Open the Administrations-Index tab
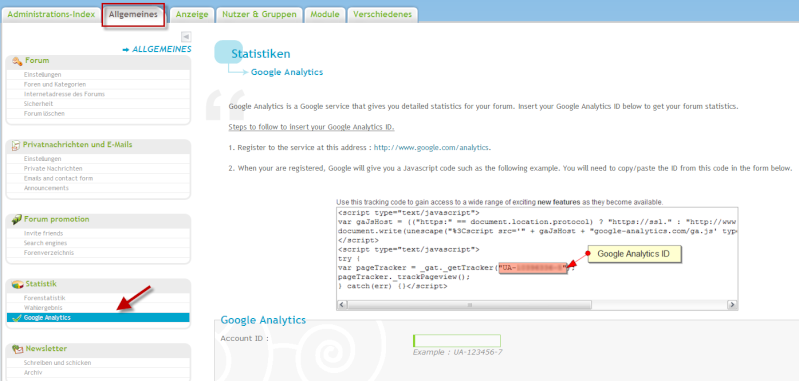Screen dimensions: 799x381 coord(51,14)
